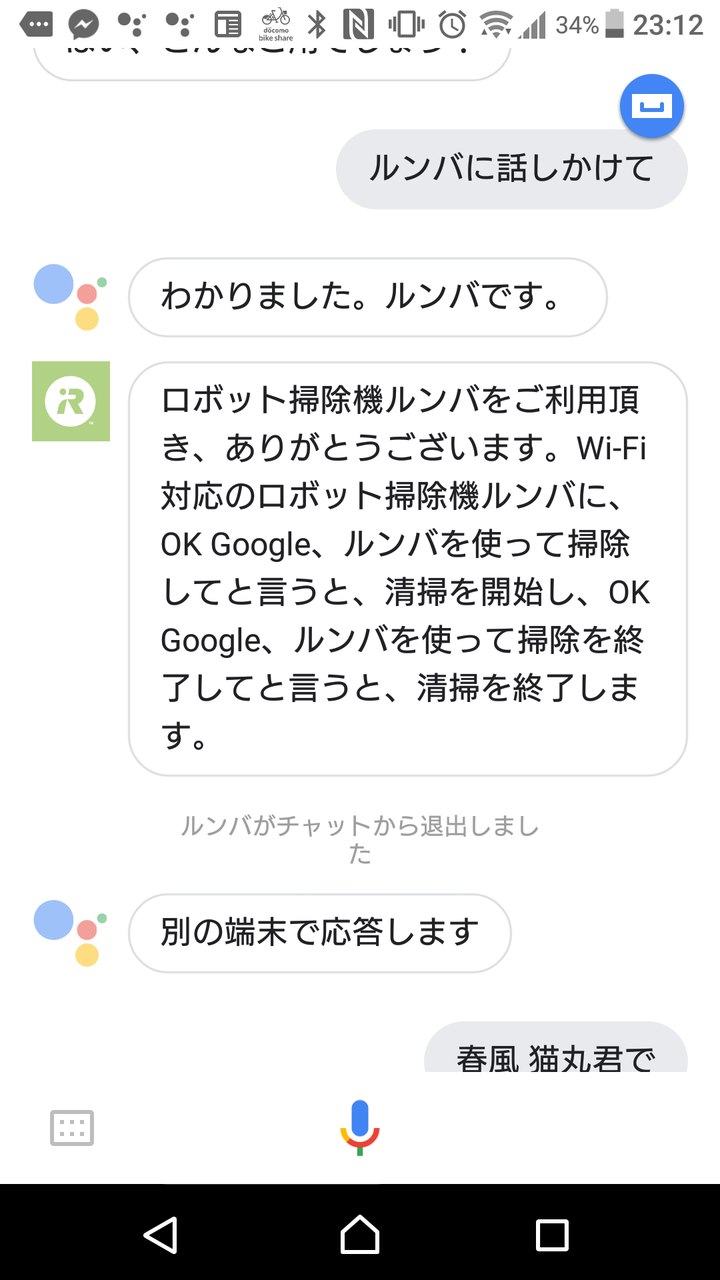Tap the Roomba instructions message bubble
720x1280 pixels.
[407, 568]
